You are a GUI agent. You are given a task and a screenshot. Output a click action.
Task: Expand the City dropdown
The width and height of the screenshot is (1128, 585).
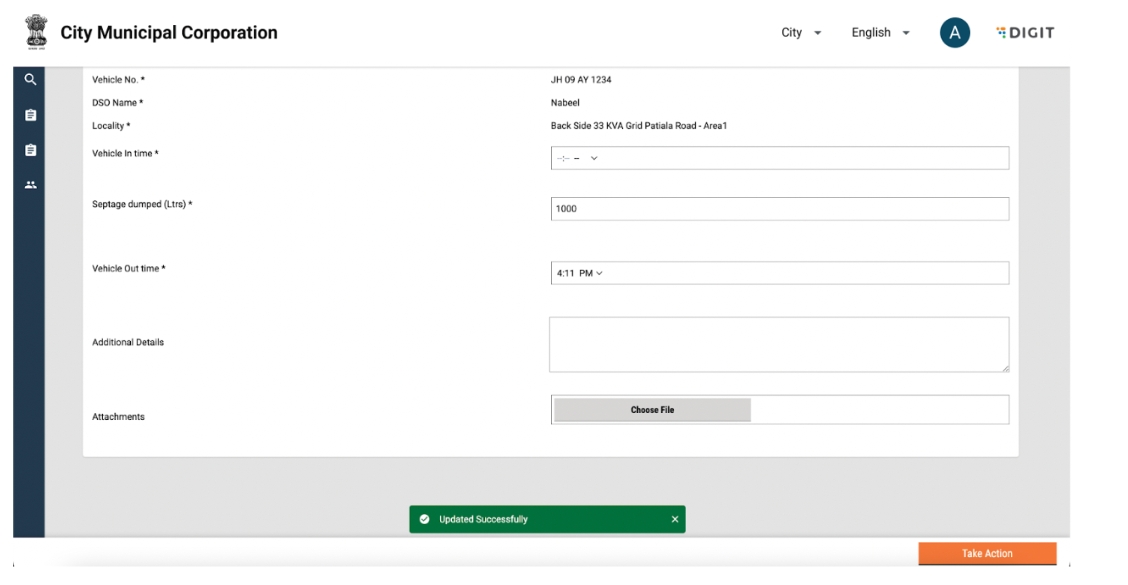(801, 33)
